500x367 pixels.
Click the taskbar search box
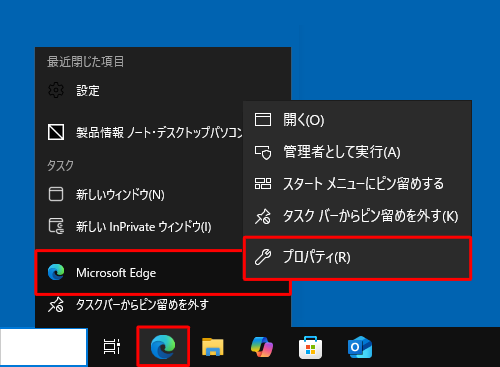tap(43, 347)
